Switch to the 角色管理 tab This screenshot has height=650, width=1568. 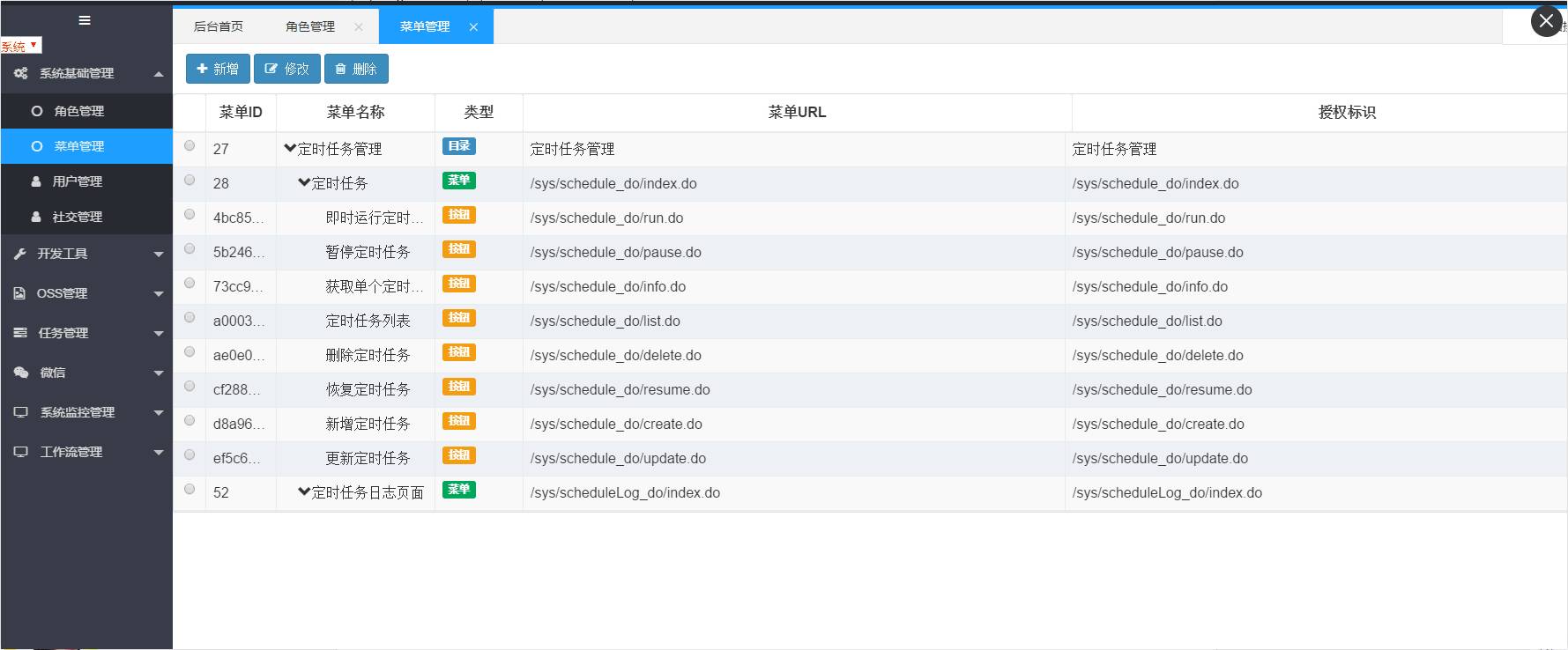click(310, 26)
